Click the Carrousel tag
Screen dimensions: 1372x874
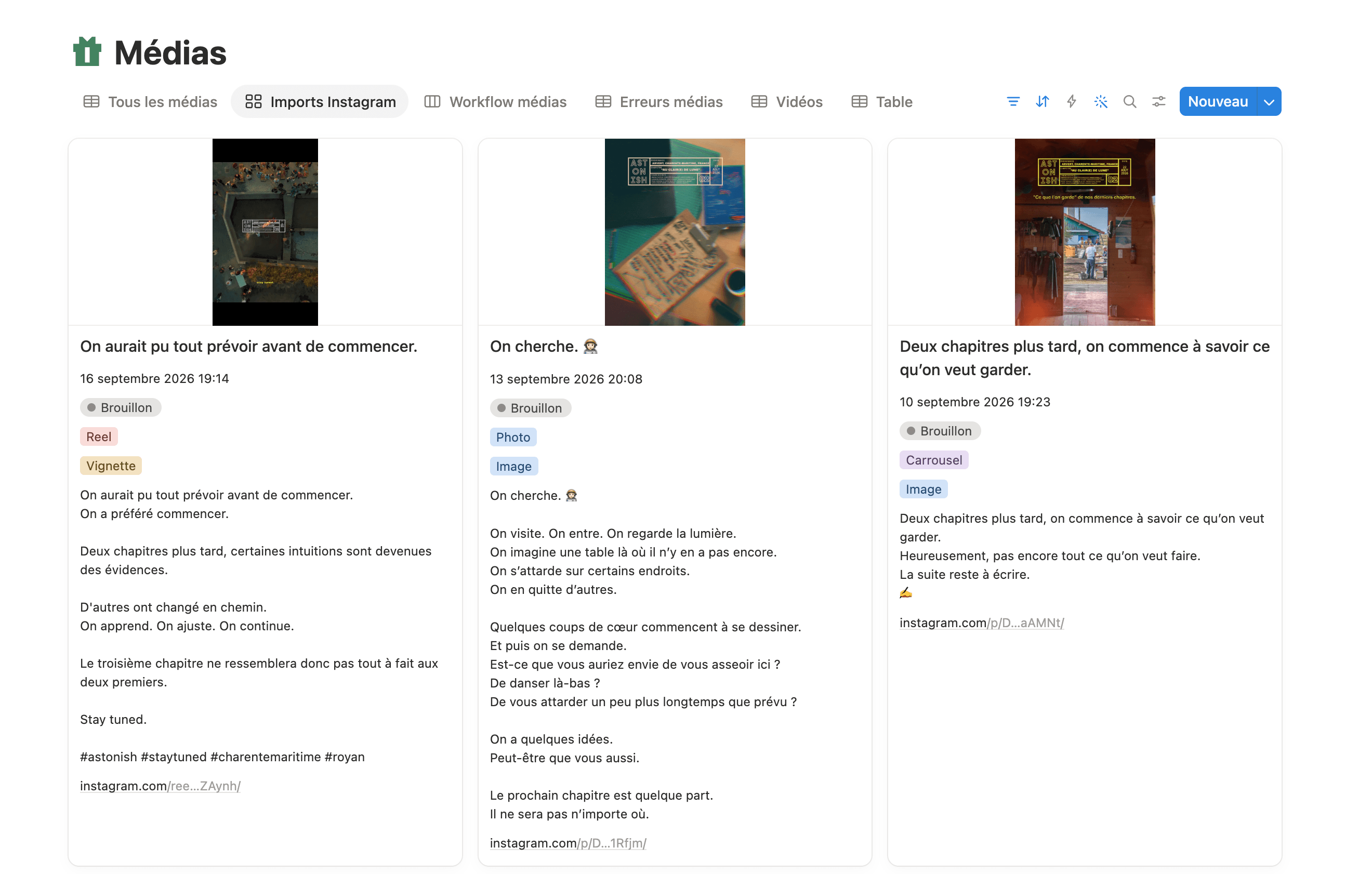click(934, 460)
